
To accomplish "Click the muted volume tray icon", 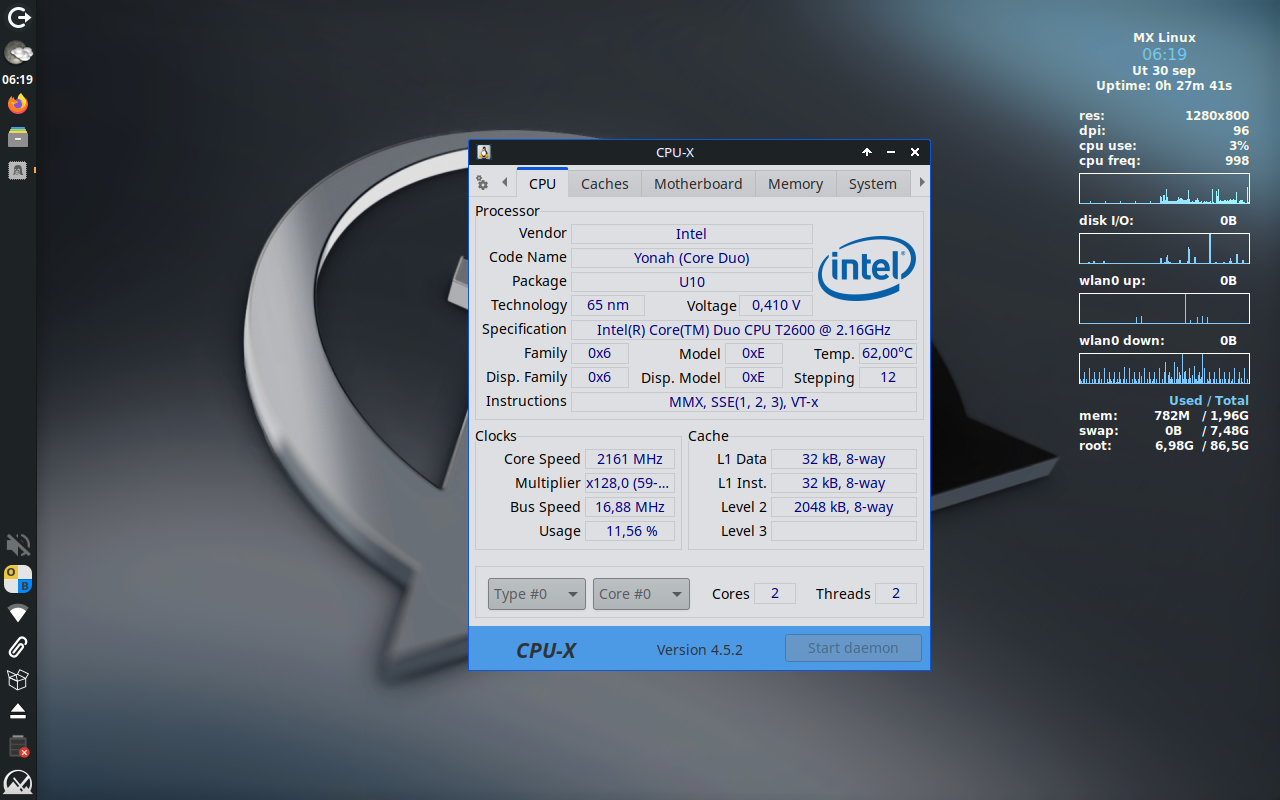I will click(x=18, y=545).
